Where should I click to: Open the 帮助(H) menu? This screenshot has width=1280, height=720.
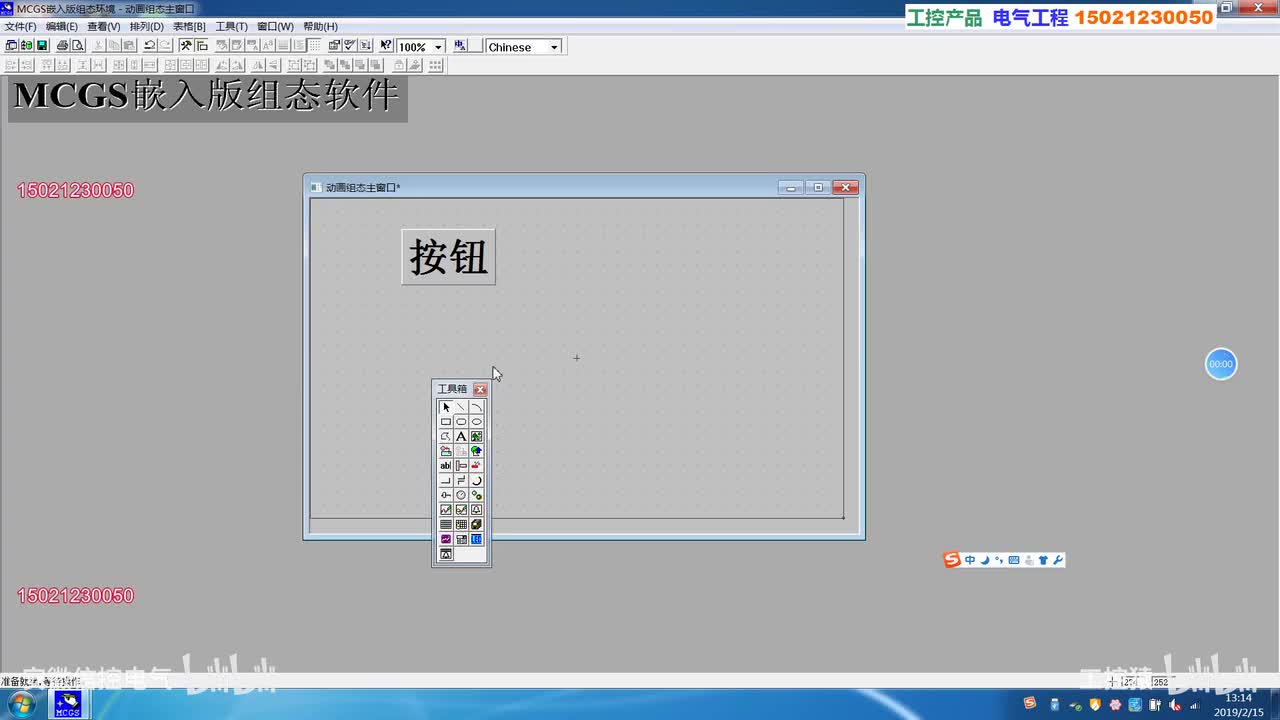click(x=320, y=26)
